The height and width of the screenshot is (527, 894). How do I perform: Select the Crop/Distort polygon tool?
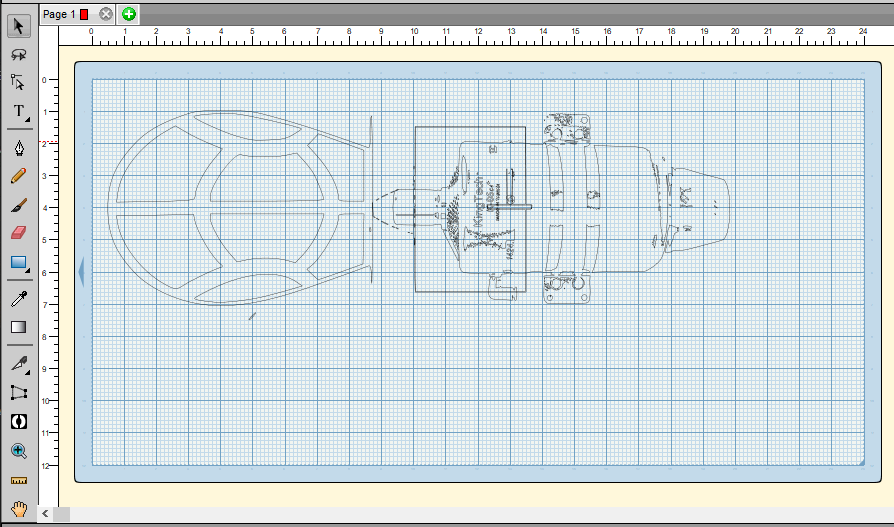point(18,392)
